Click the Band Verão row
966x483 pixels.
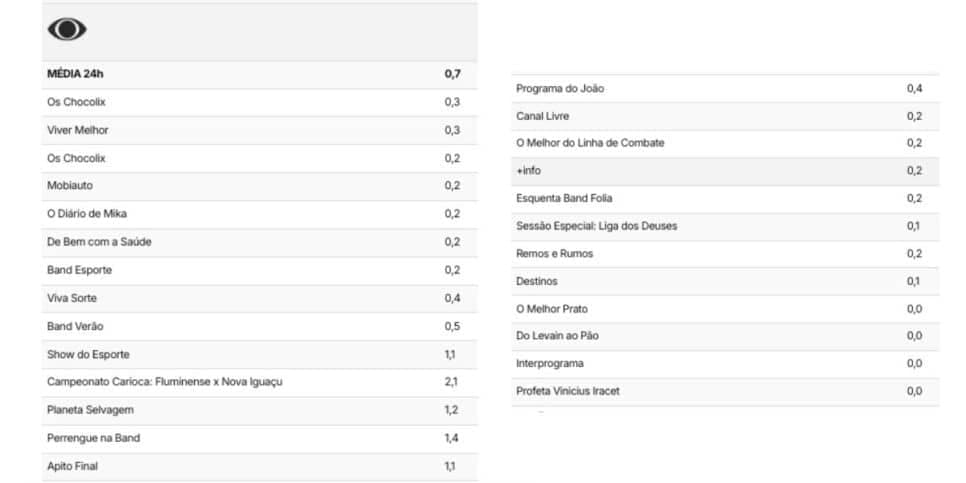259,327
